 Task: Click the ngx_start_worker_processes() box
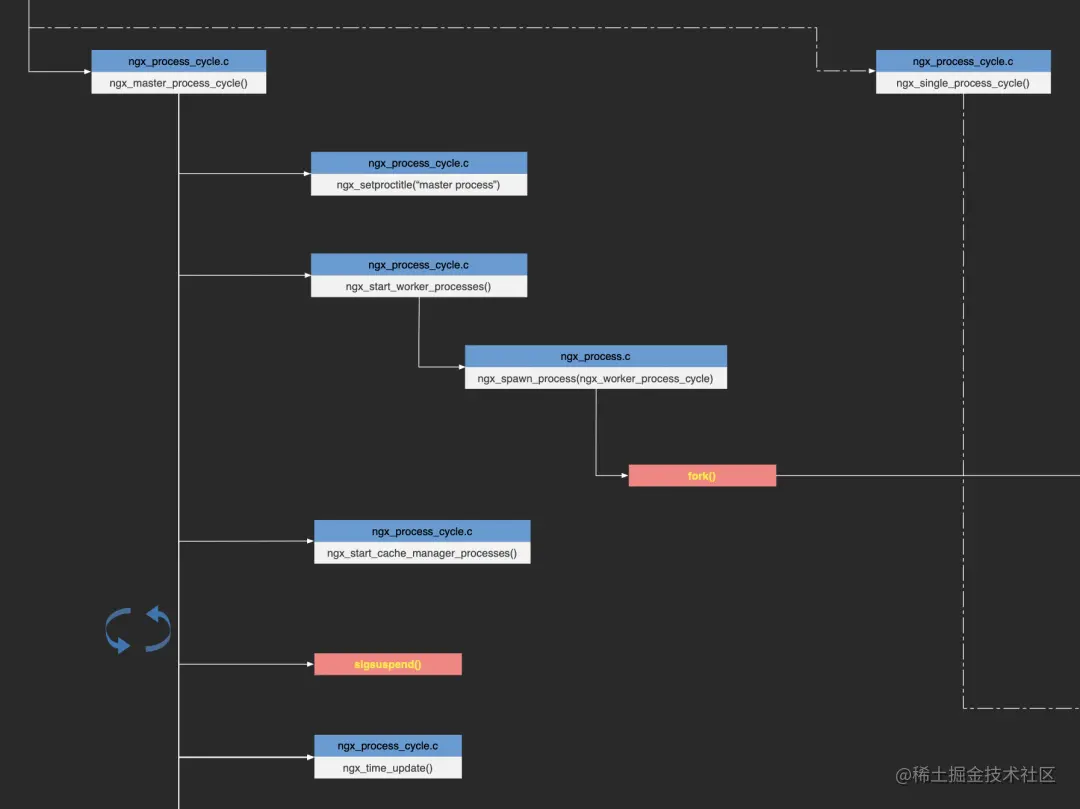pos(419,286)
